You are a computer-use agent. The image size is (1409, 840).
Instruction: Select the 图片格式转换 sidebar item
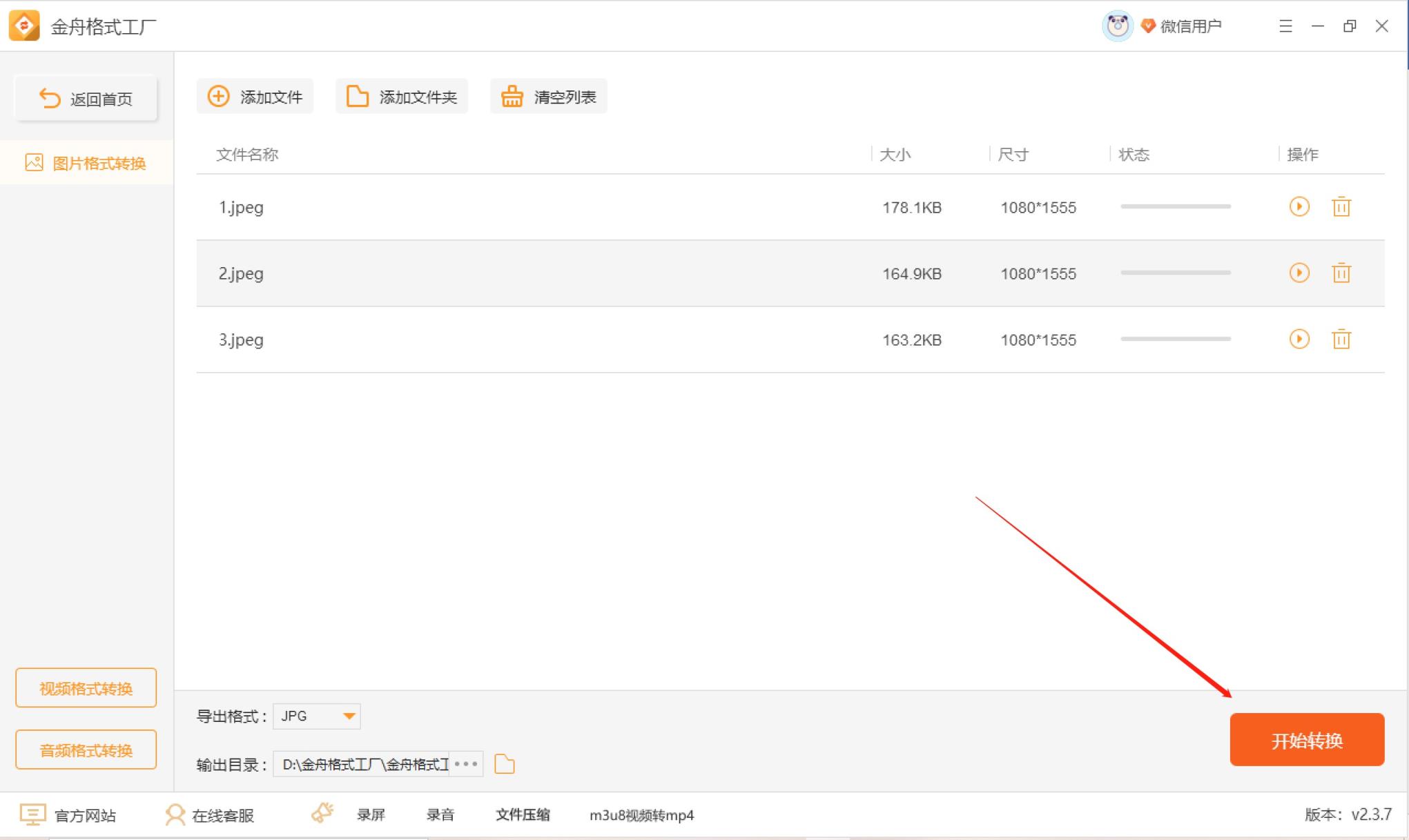coord(86,163)
